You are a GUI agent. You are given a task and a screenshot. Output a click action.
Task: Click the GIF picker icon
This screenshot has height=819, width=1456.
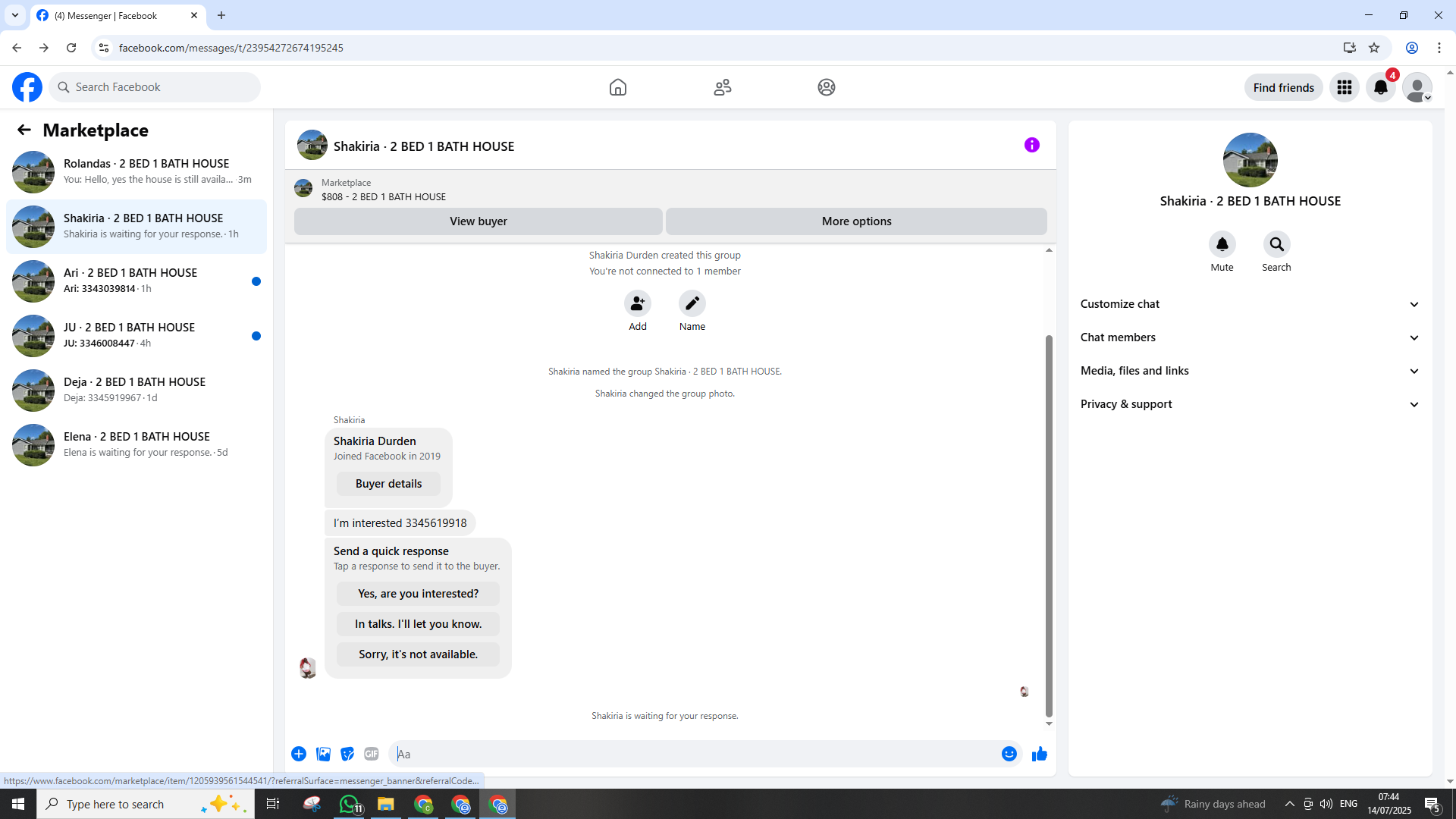click(x=371, y=754)
